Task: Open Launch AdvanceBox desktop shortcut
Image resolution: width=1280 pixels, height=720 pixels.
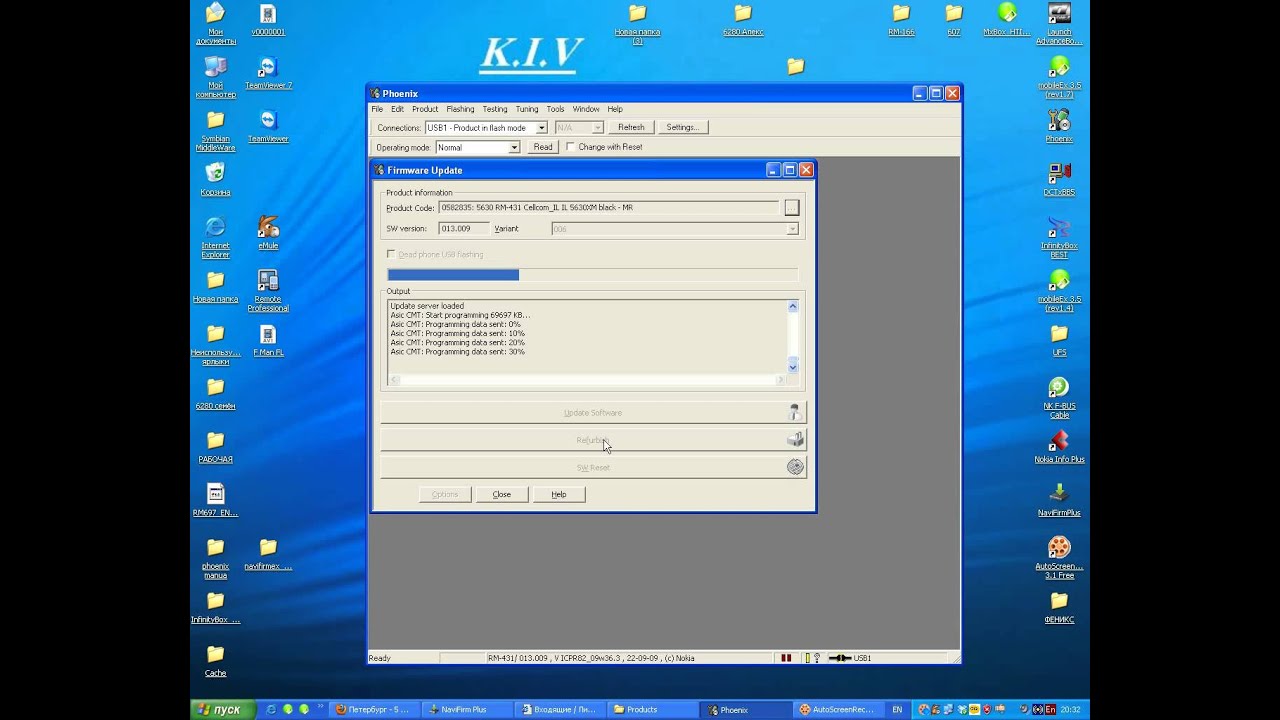Action: (1059, 24)
